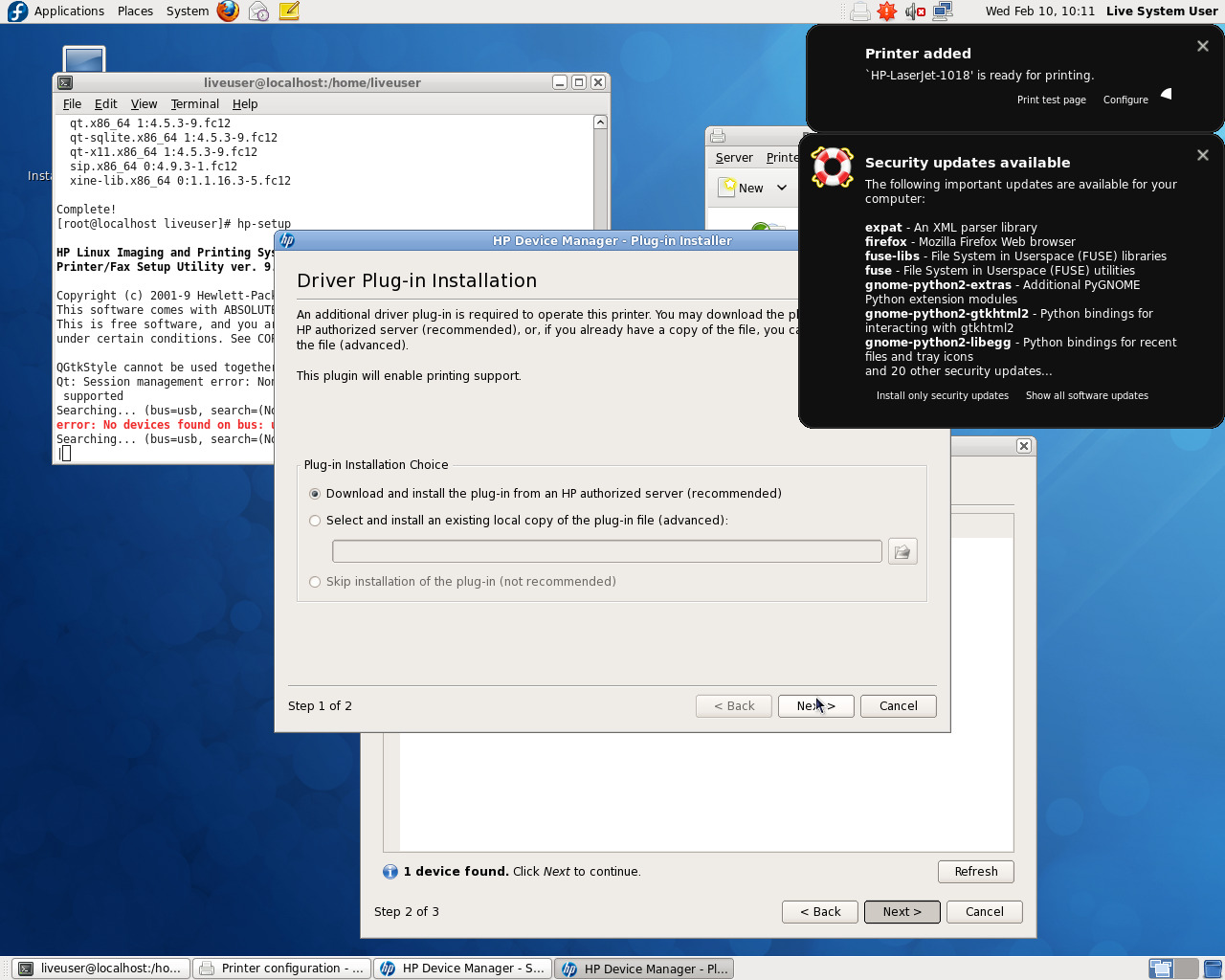This screenshot has height=980, width=1225.
Task: Open the mail client panel icon
Action: pyautogui.click(x=258, y=11)
